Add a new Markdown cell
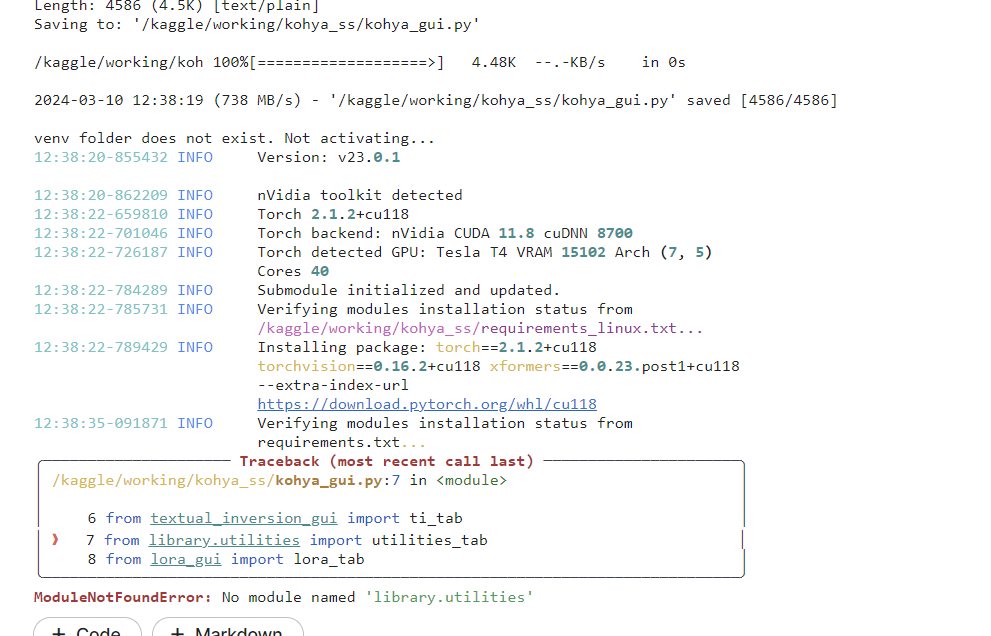The image size is (991, 636). pyautogui.click(x=227, y=629)
